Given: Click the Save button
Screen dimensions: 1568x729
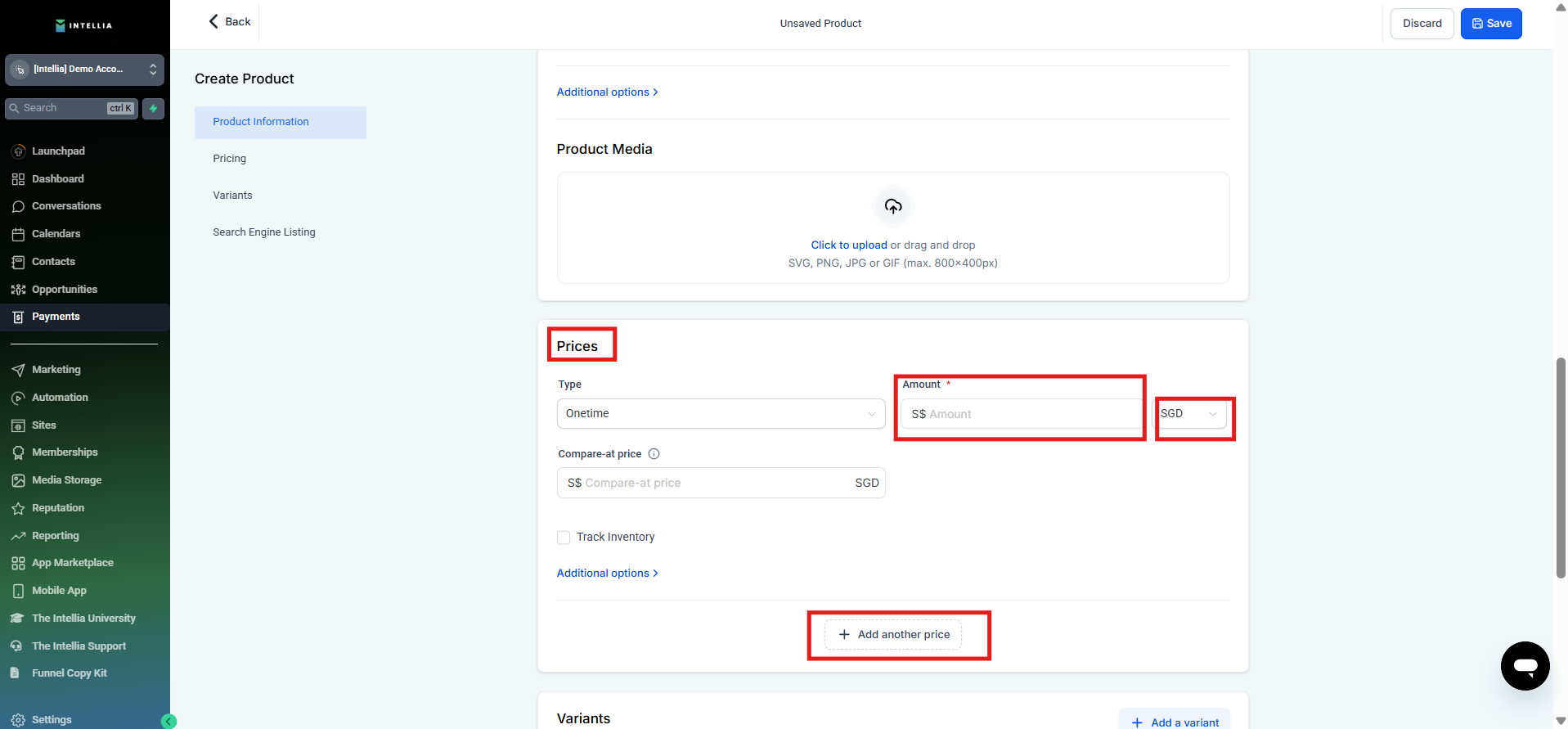Looking at the screenshot, I should [x=1490, y=24].
